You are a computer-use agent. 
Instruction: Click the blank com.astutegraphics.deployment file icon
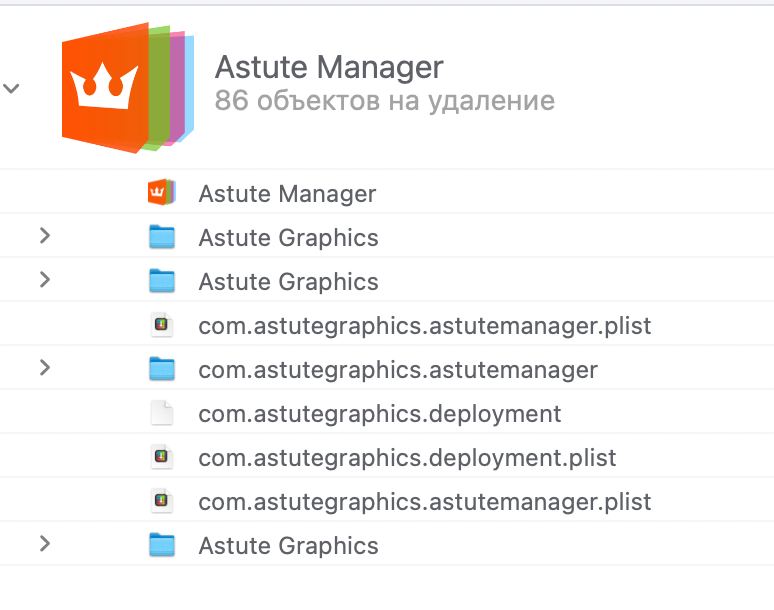coord(162,413)
